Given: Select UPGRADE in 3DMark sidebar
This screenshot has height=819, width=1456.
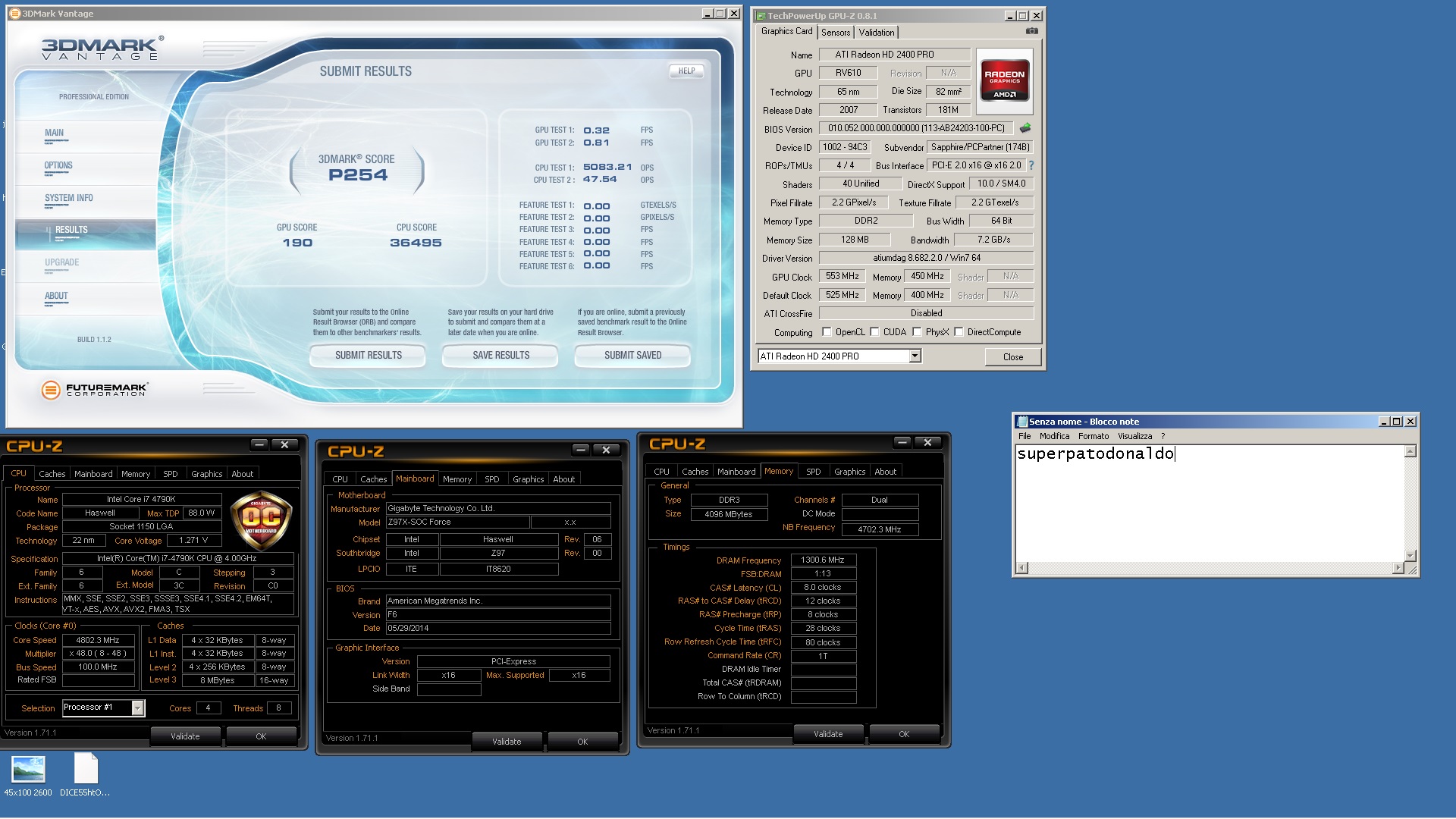Looking at the screenshot, I should coord(85,265).
